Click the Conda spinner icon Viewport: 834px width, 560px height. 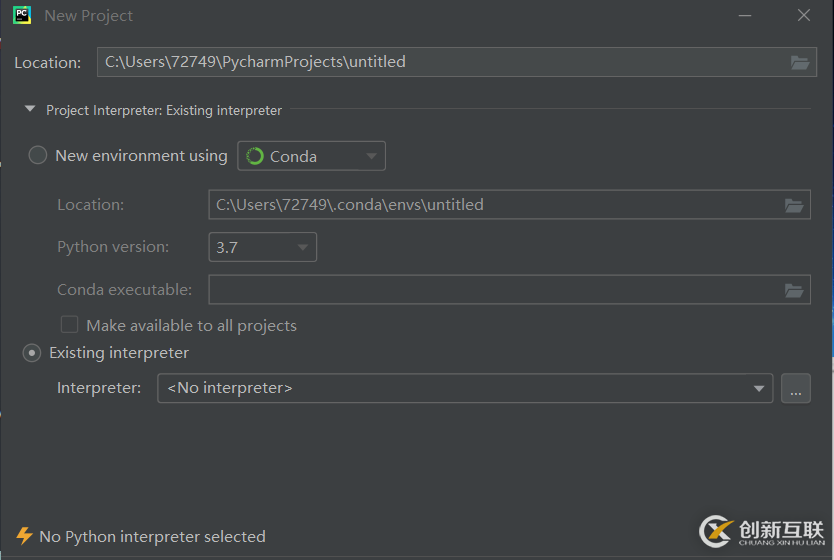[x=255, y=156]
